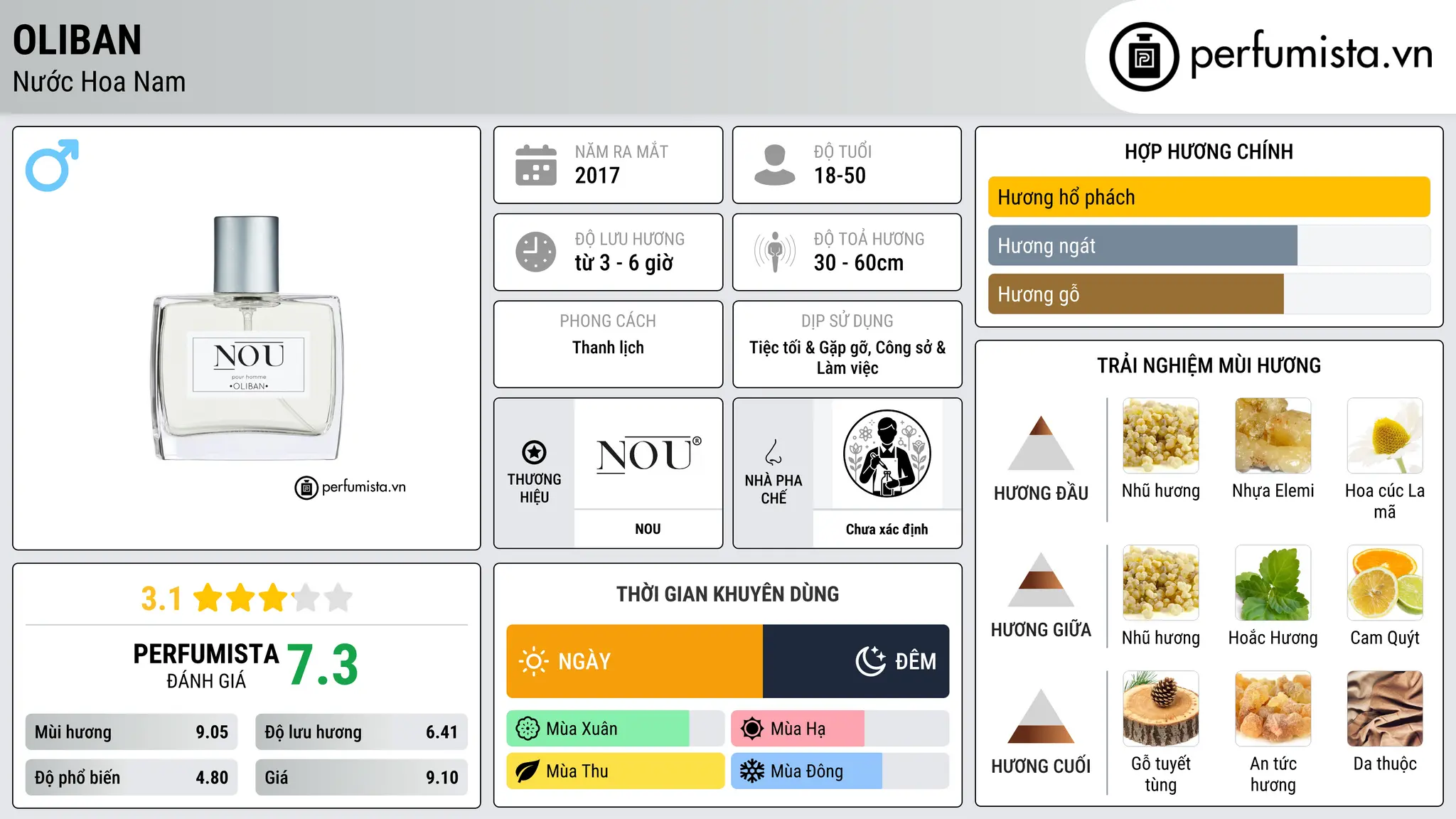Screen dimensions: 1456x819
Task: Click the sillage value 30 - 60cm
Action: [859, 263]
